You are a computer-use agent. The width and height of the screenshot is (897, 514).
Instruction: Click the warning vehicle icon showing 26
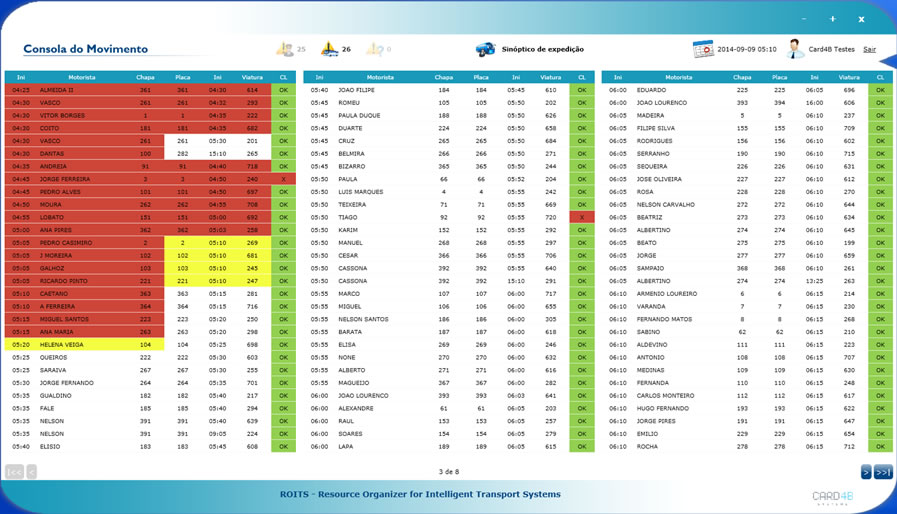tap(329, 49)
